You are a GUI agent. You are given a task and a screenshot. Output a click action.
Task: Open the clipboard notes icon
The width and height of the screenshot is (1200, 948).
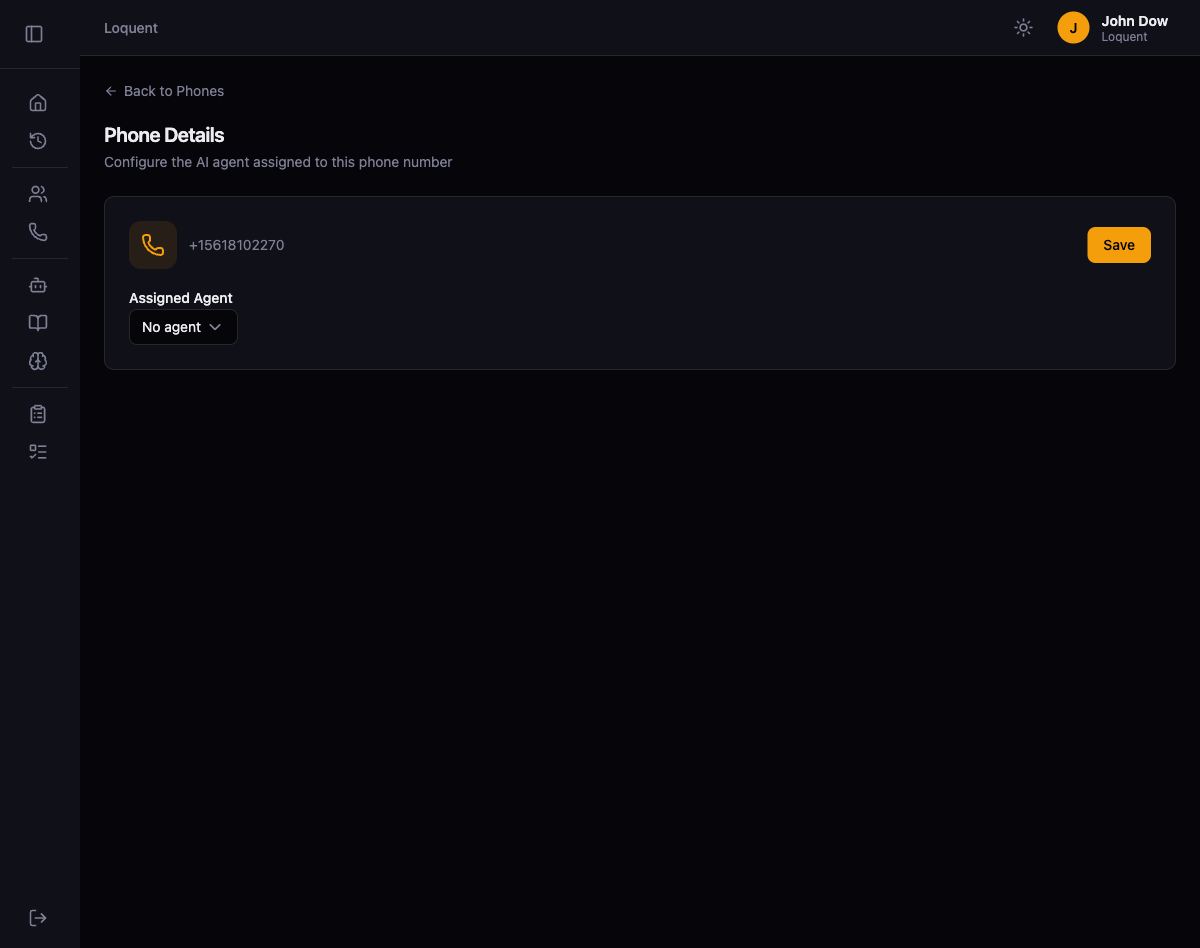click(x=38, y=413)
